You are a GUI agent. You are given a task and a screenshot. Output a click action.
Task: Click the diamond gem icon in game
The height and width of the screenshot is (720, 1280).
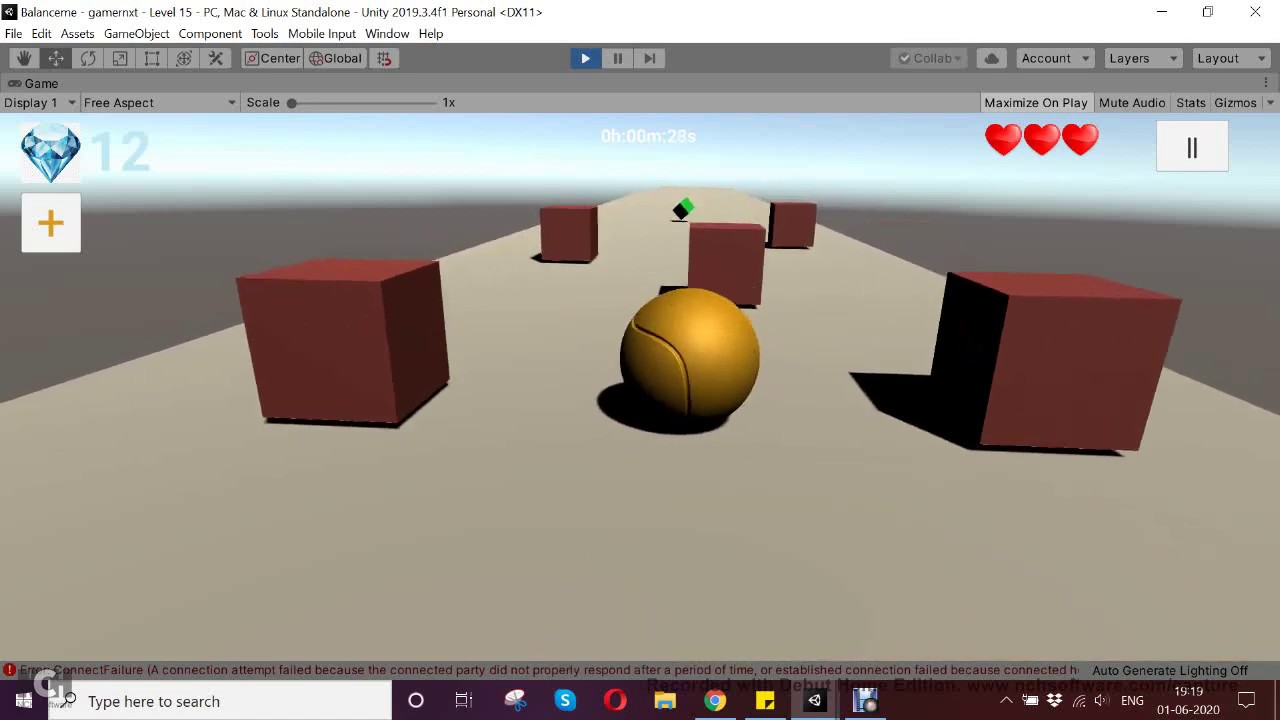(x=51, y=153)
